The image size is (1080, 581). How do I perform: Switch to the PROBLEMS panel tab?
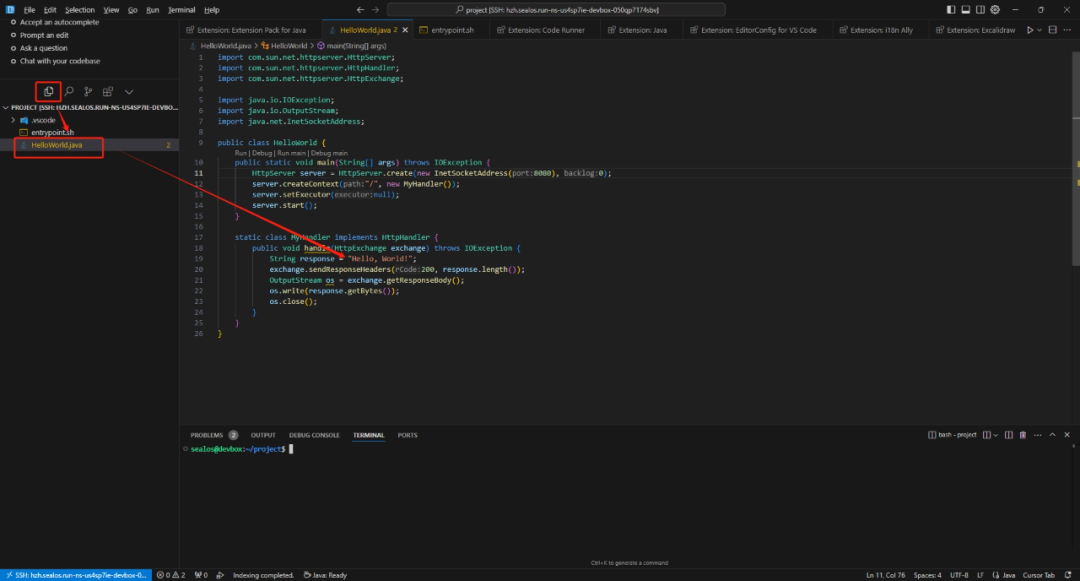pos(207,435)
